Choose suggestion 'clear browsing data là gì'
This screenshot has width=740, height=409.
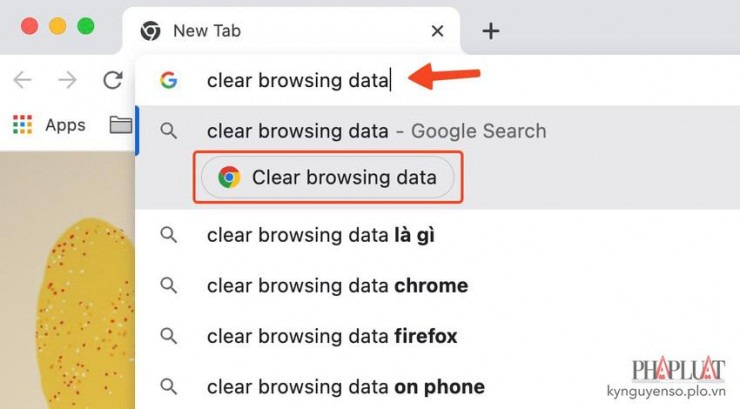click(320, 235)
